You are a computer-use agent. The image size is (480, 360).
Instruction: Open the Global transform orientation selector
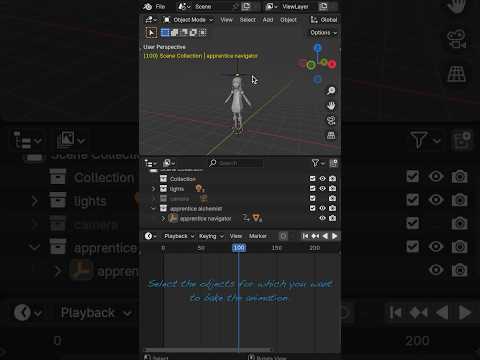click(324, 20)
